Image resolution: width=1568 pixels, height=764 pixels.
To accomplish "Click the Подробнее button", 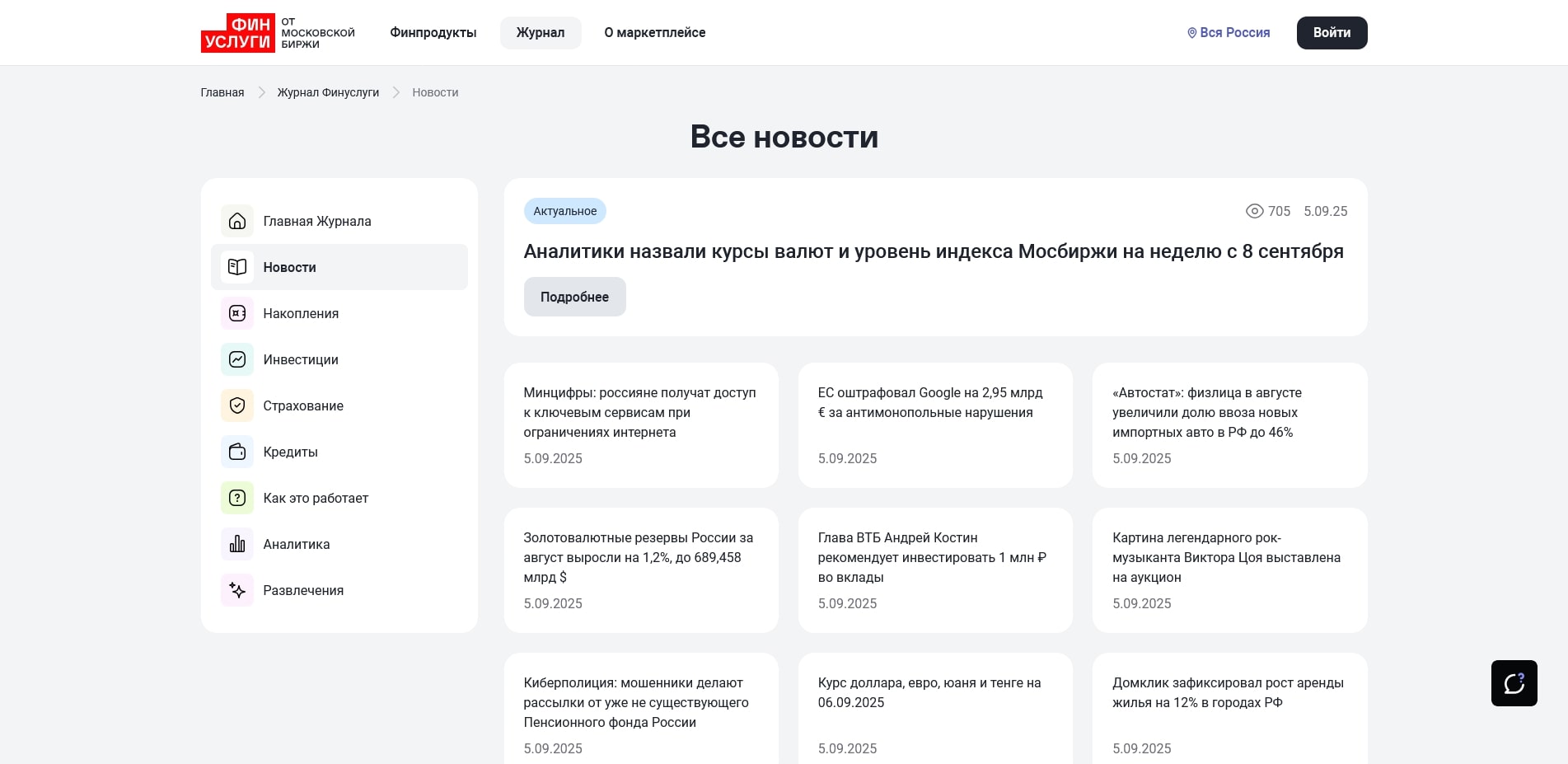I will (574, 296).
